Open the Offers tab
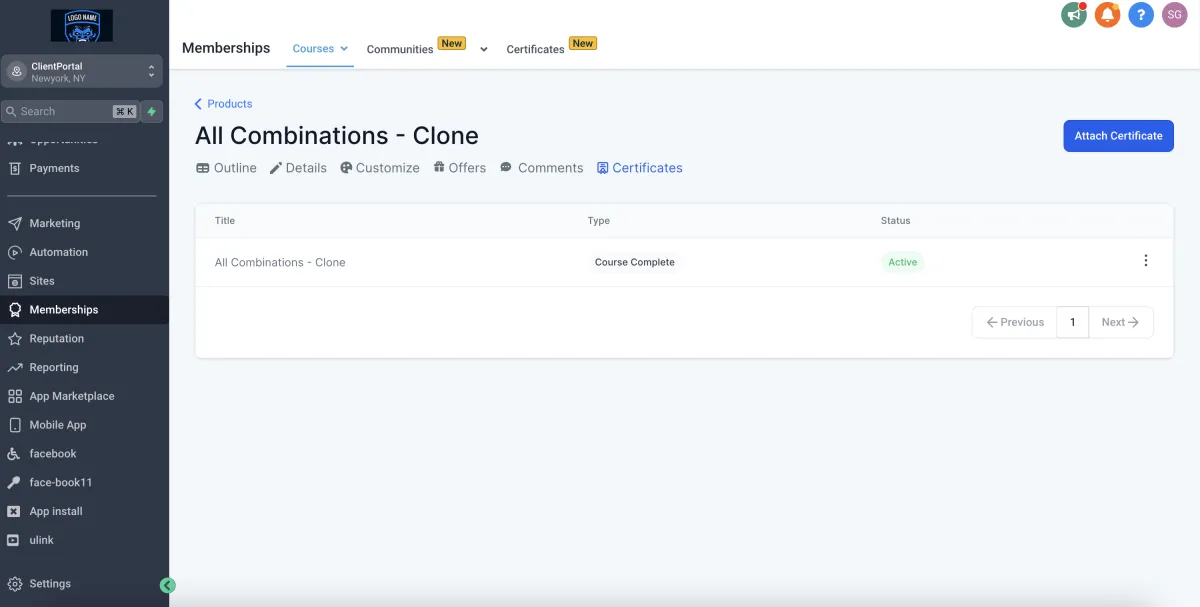Screen dimensions: 1200x607 tap(459, 168)
